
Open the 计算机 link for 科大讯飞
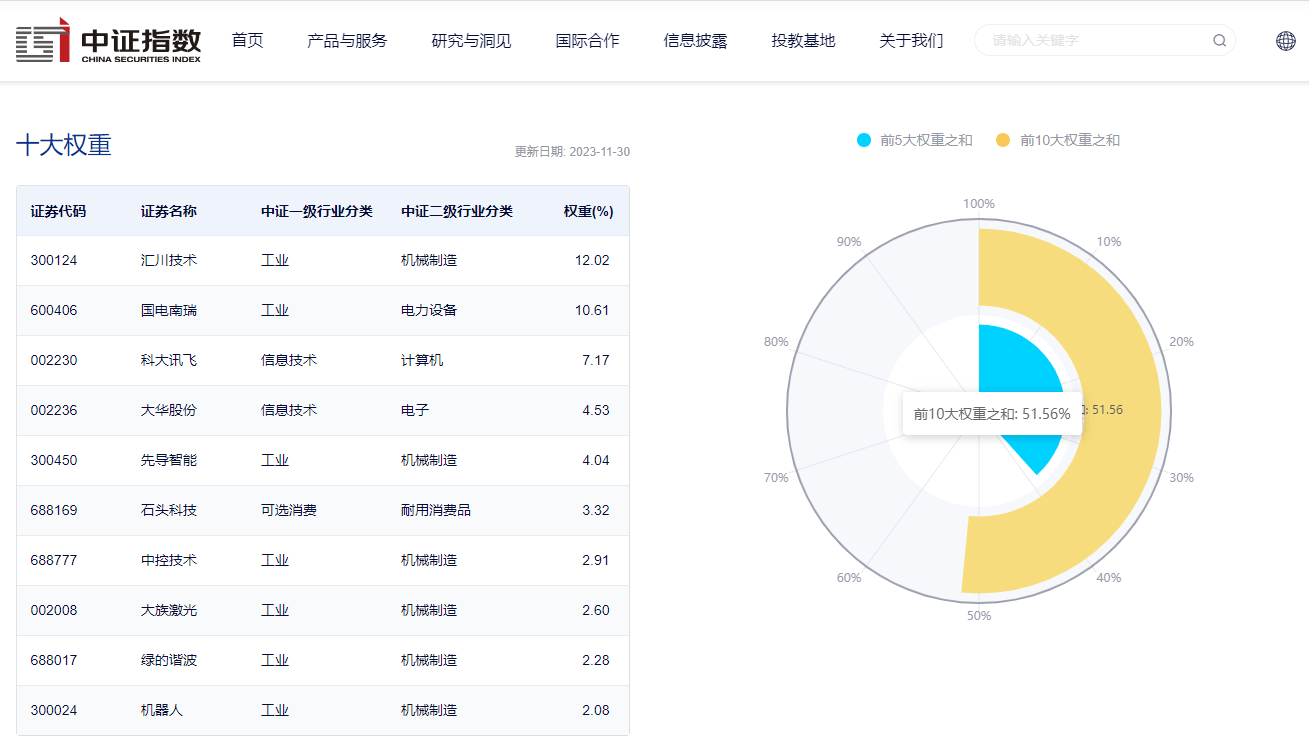pos(421,360)
